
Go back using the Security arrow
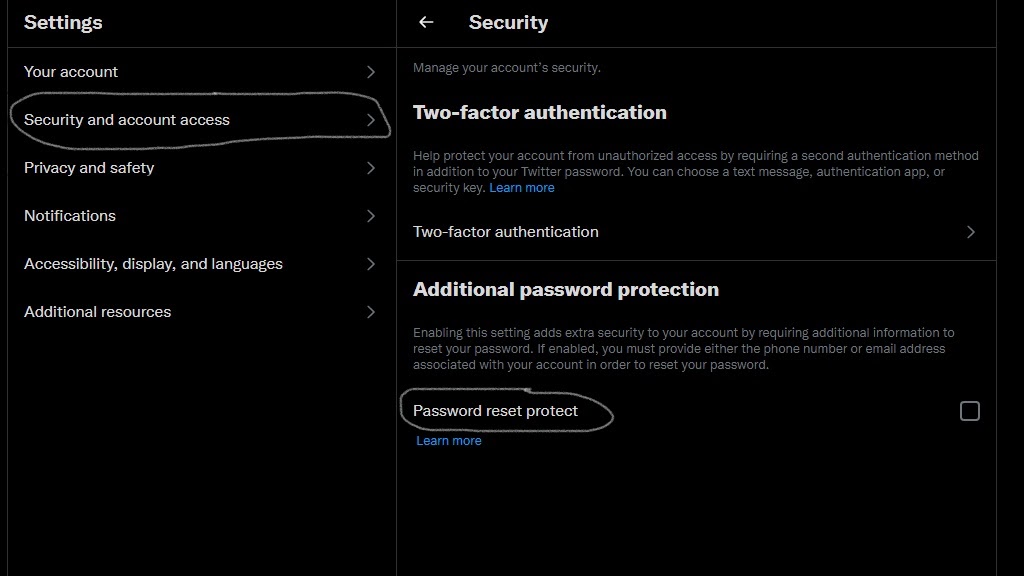[426, 22]
